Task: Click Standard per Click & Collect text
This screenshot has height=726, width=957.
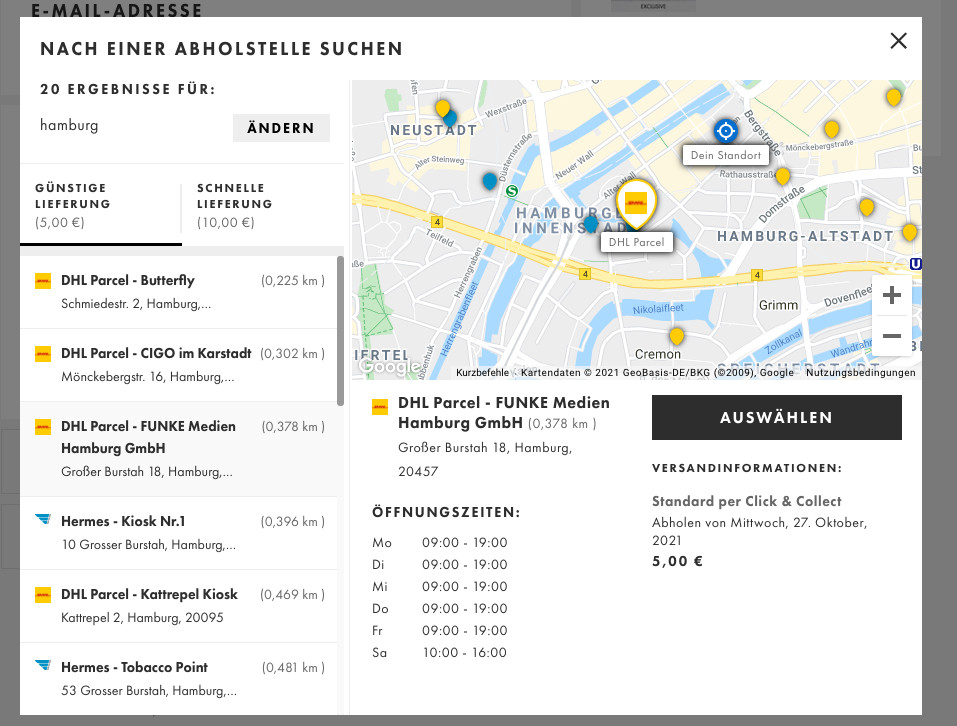Action: coord(746,501)
